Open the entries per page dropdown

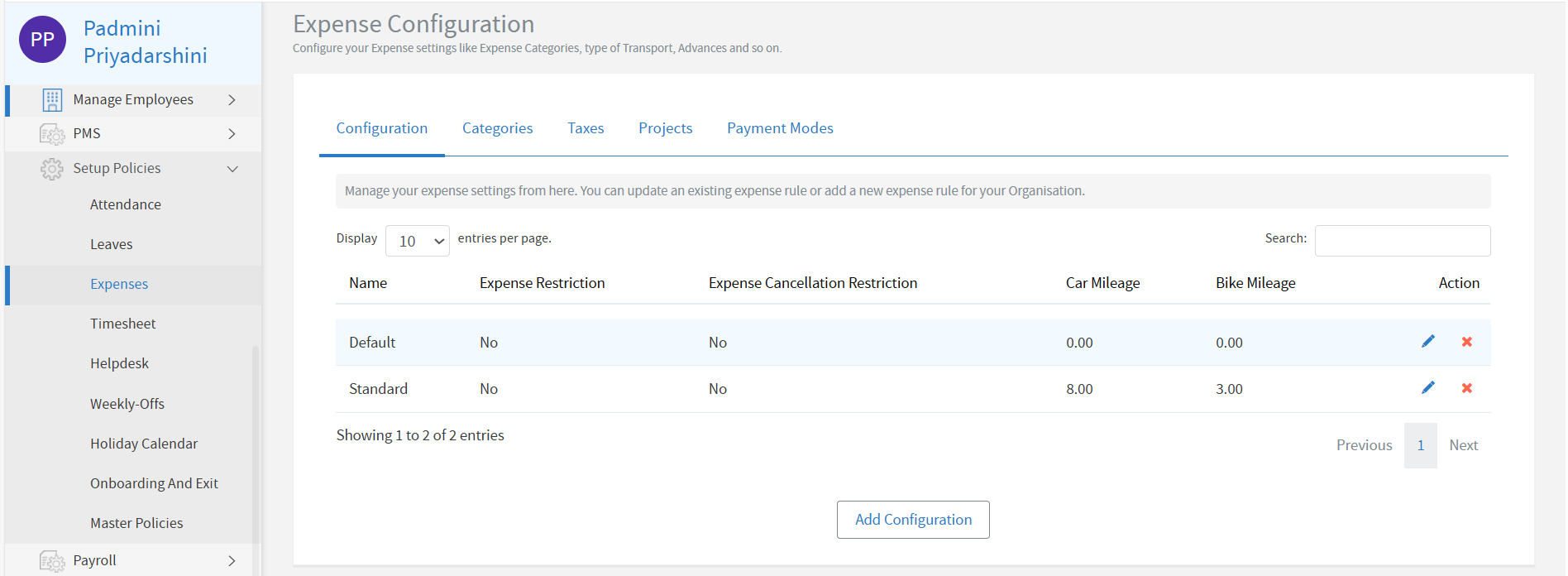[x=418, y=241]
